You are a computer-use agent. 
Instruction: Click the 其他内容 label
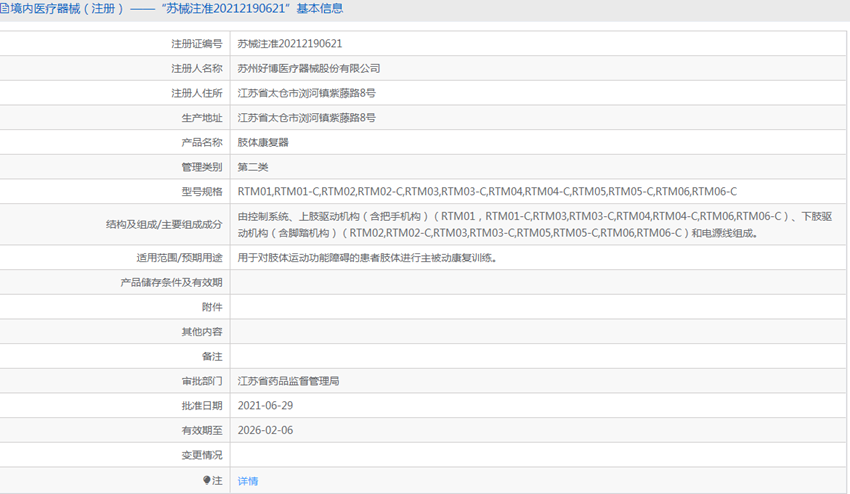(202, 332)
